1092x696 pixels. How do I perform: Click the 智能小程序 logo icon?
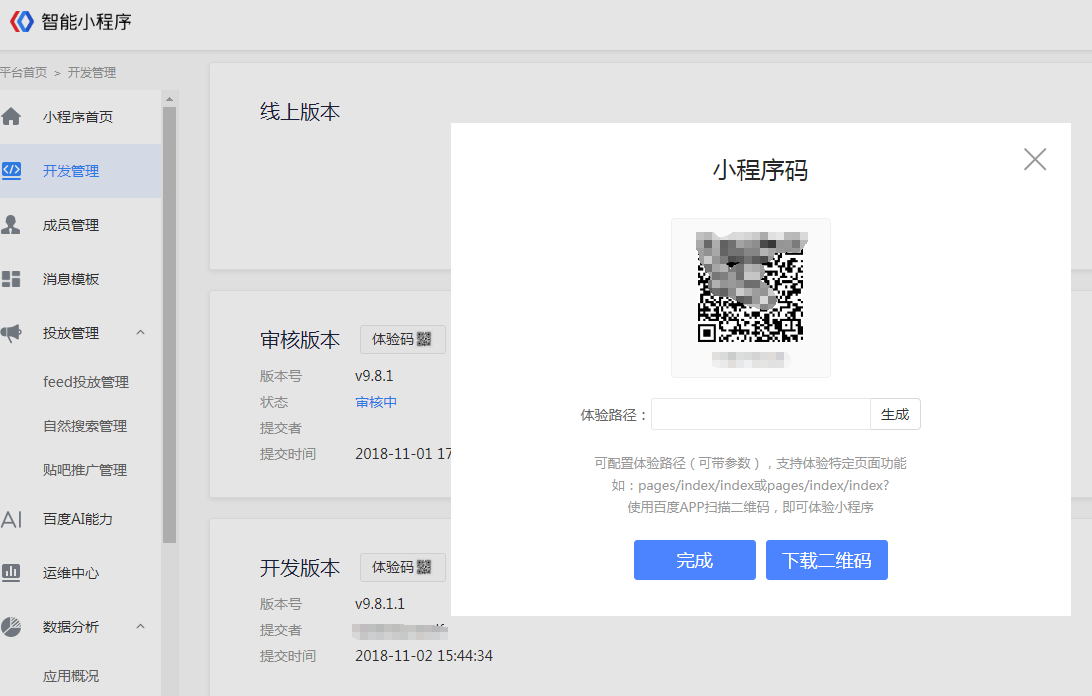(x=21, y=21)
